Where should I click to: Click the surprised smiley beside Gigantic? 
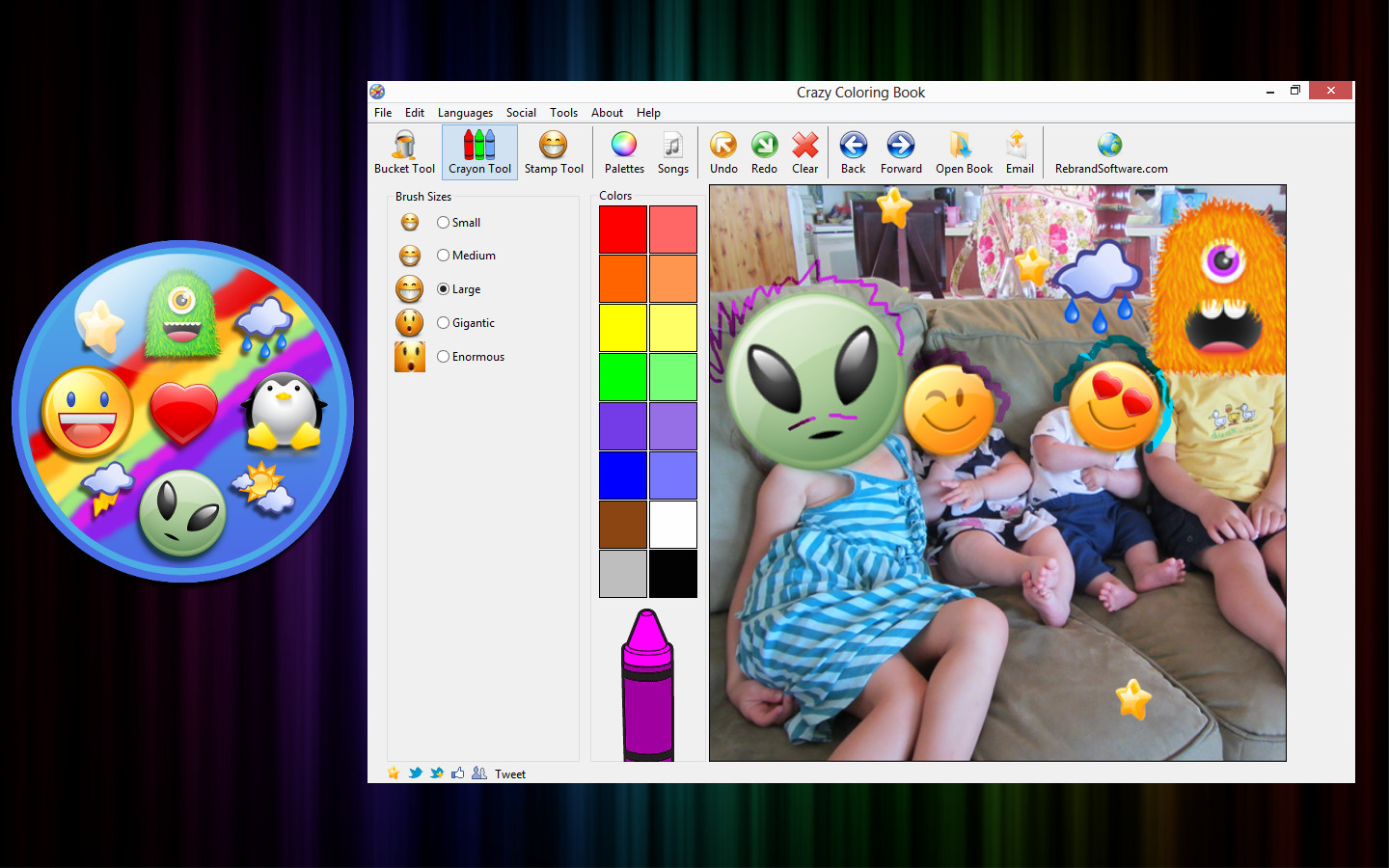pos(410,322)
